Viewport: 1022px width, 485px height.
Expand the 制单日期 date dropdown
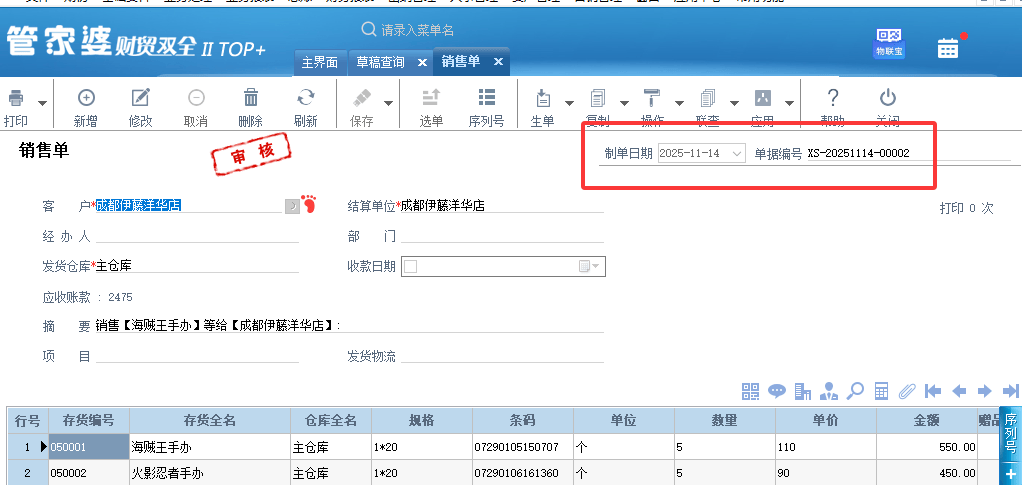737,154
